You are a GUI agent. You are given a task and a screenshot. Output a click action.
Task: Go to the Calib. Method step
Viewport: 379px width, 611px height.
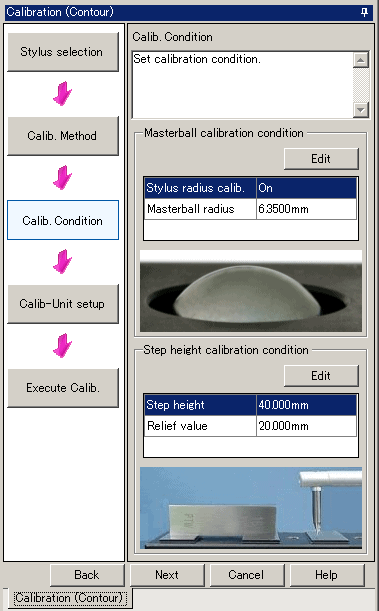tap(63, 136)
